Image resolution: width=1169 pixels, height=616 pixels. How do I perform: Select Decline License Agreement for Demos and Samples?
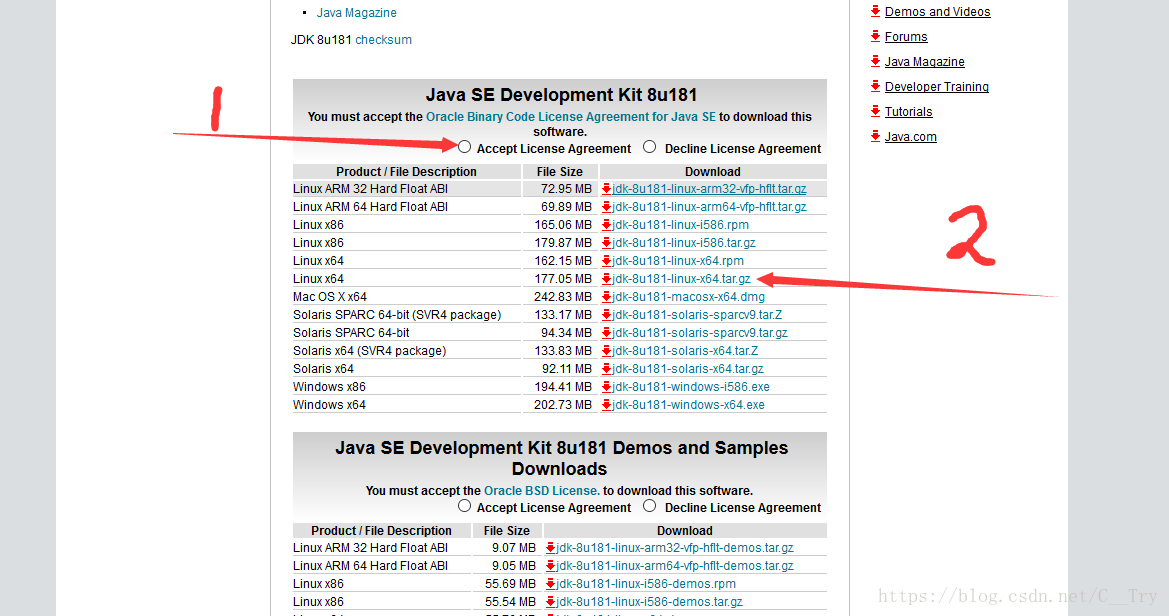point(650,506)
